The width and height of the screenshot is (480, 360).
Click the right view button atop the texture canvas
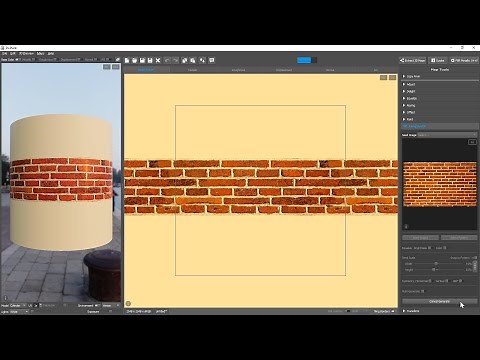[393, 77]
